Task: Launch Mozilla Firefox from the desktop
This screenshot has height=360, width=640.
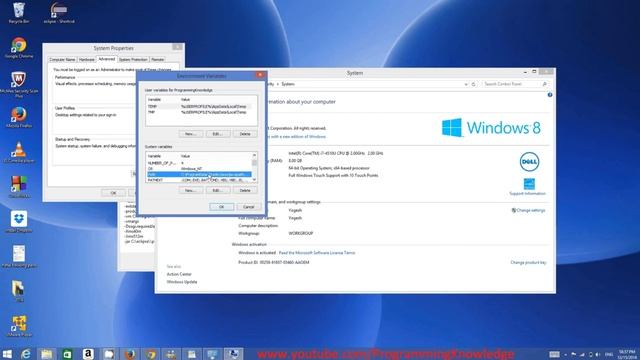Action: point(19,117)
